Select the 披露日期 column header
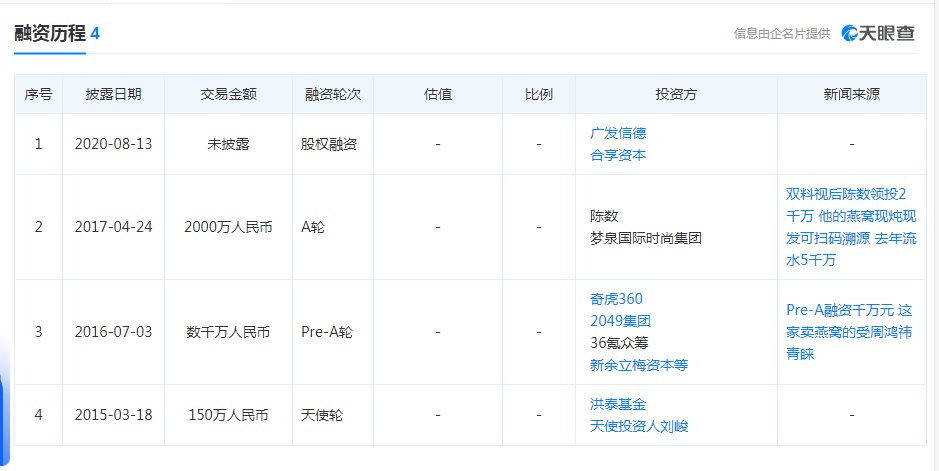This screenshot has height=471, width=939. point(113,94)
